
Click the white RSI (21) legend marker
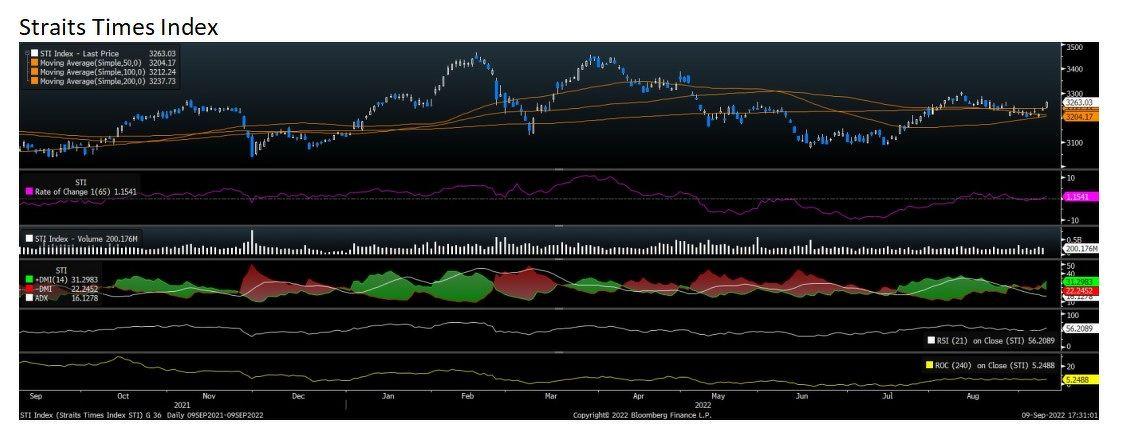coord(931,340)
